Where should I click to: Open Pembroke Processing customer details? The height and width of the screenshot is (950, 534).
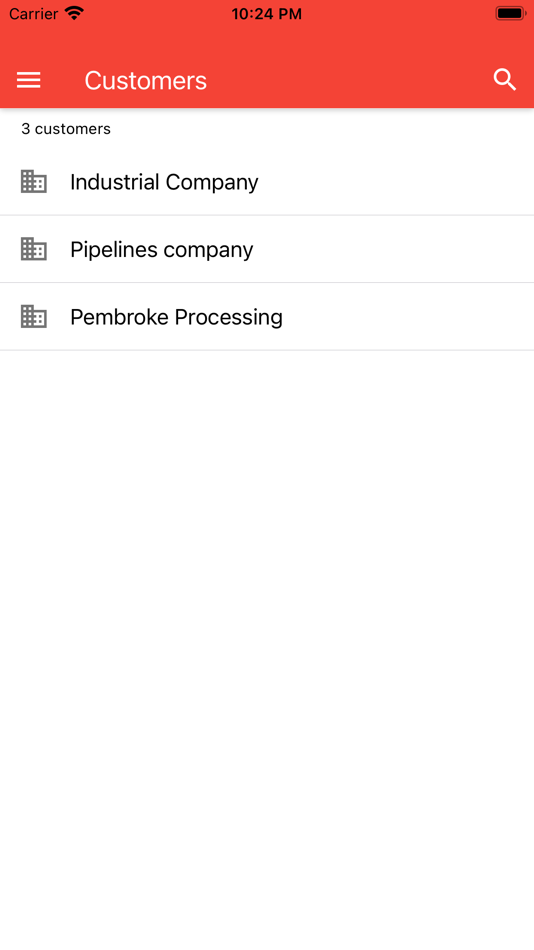(x=267, y=316)
